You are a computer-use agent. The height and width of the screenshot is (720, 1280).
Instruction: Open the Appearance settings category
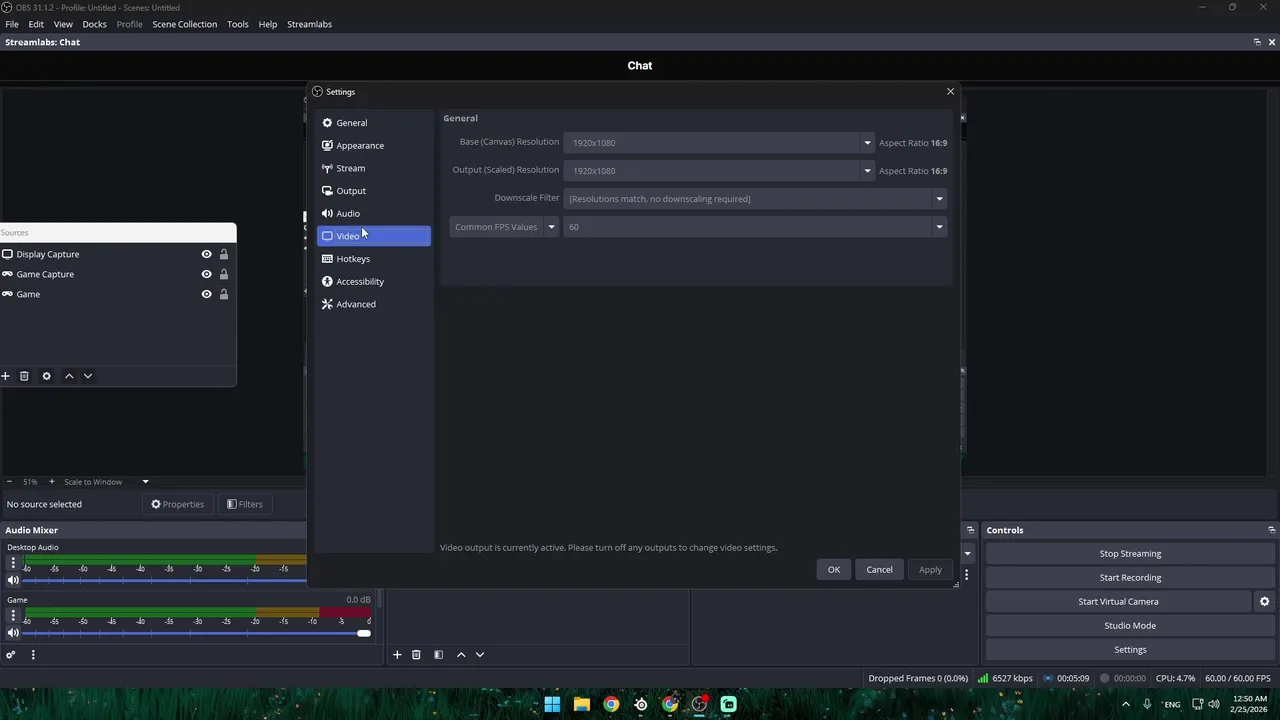(373, 146)
